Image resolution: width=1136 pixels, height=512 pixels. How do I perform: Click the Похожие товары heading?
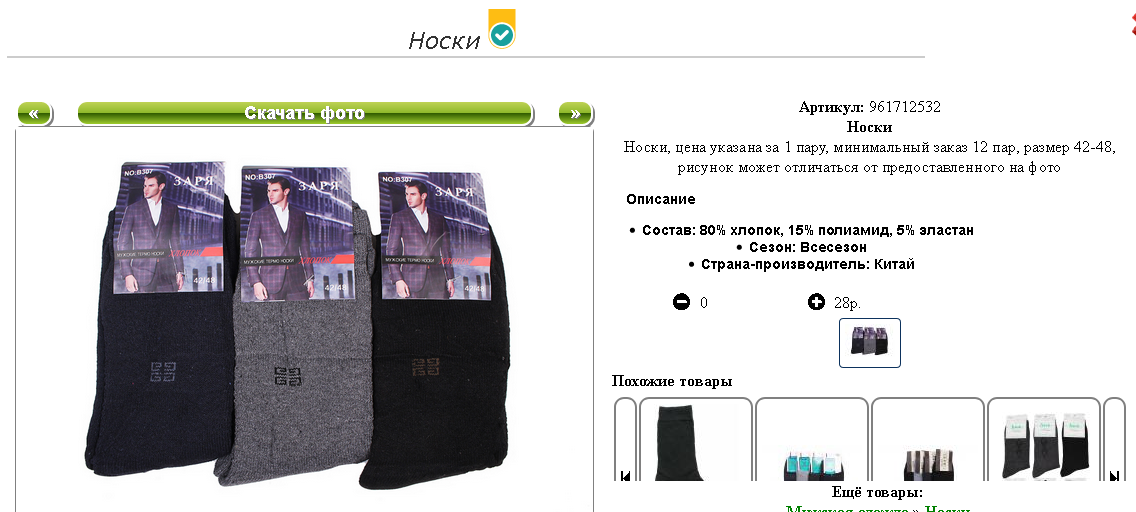[672, 381]
